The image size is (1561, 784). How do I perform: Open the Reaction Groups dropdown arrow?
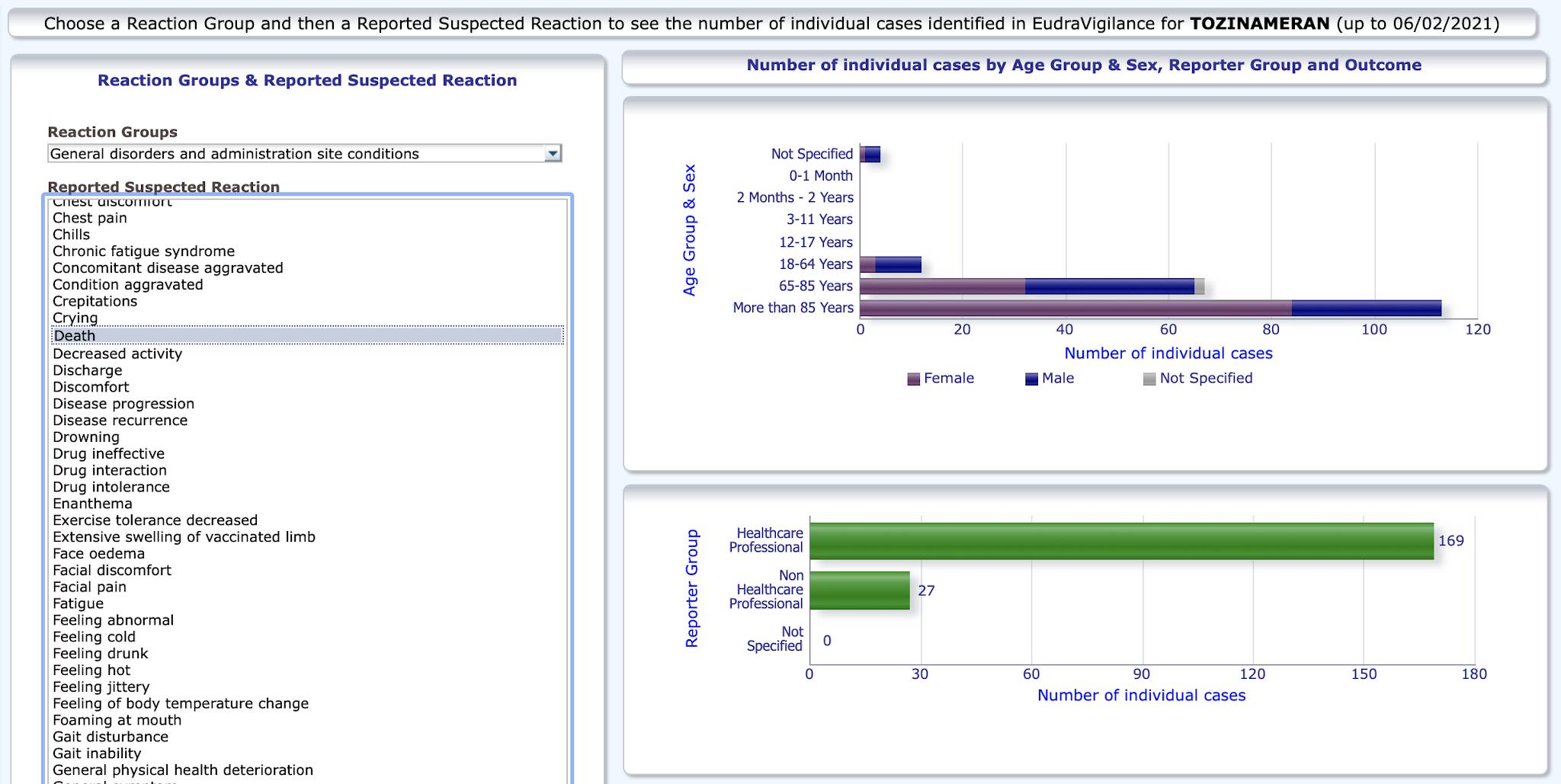click(x=553, y=154)
